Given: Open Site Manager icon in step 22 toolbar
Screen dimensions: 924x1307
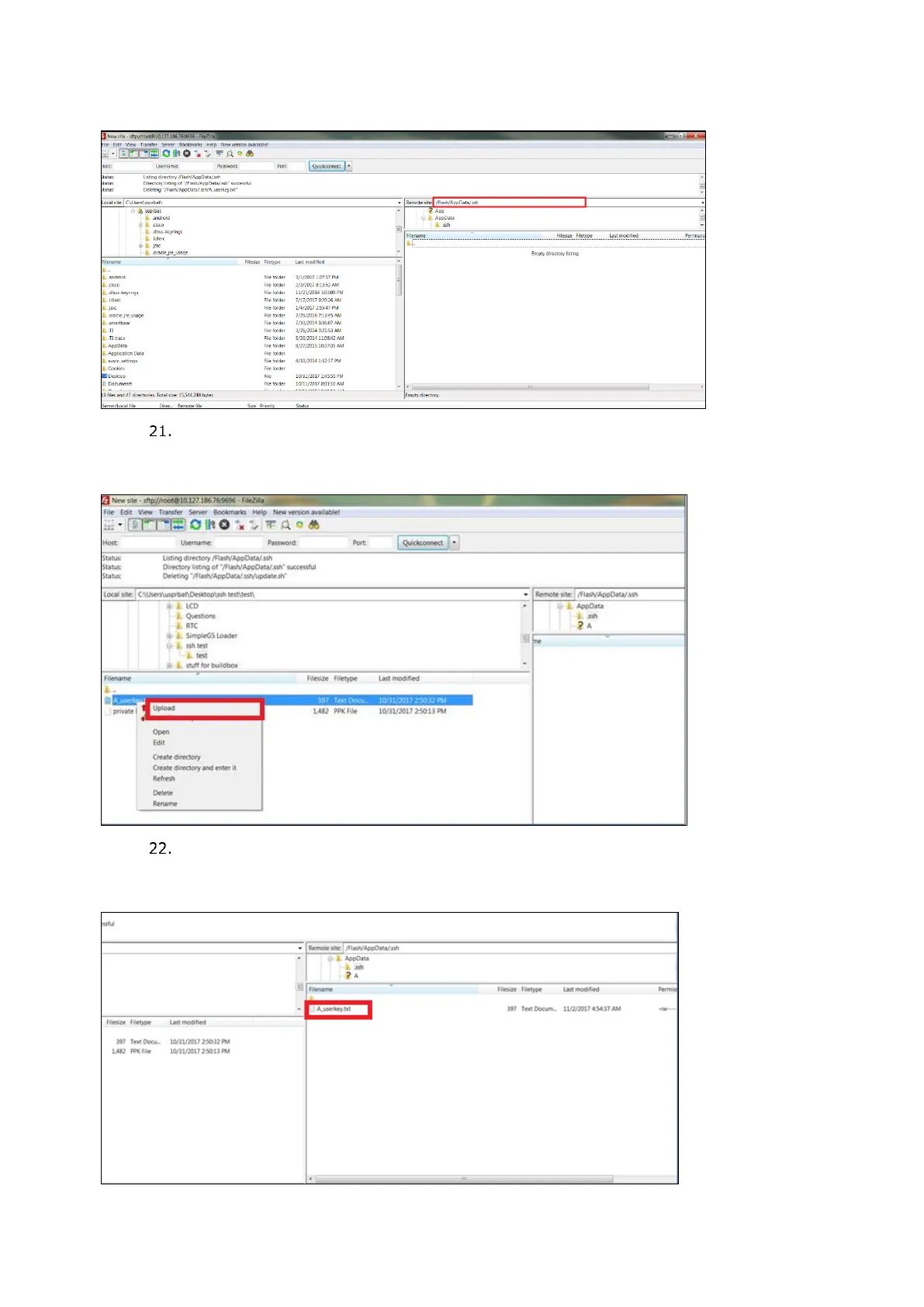Looking at the screenshot, I should [109, 525].
